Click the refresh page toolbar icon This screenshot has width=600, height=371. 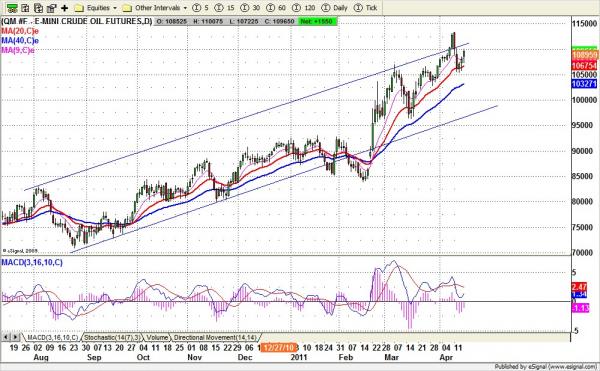38,8
